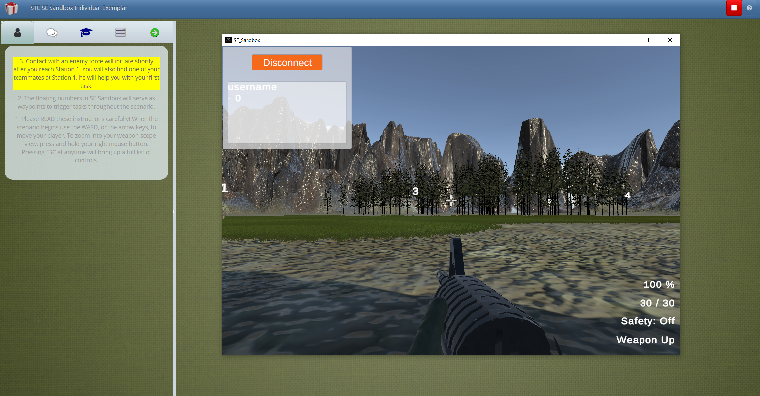The image size is (760, 396).
Task: Click the Weapon Up status text
Action: point(645,340)
